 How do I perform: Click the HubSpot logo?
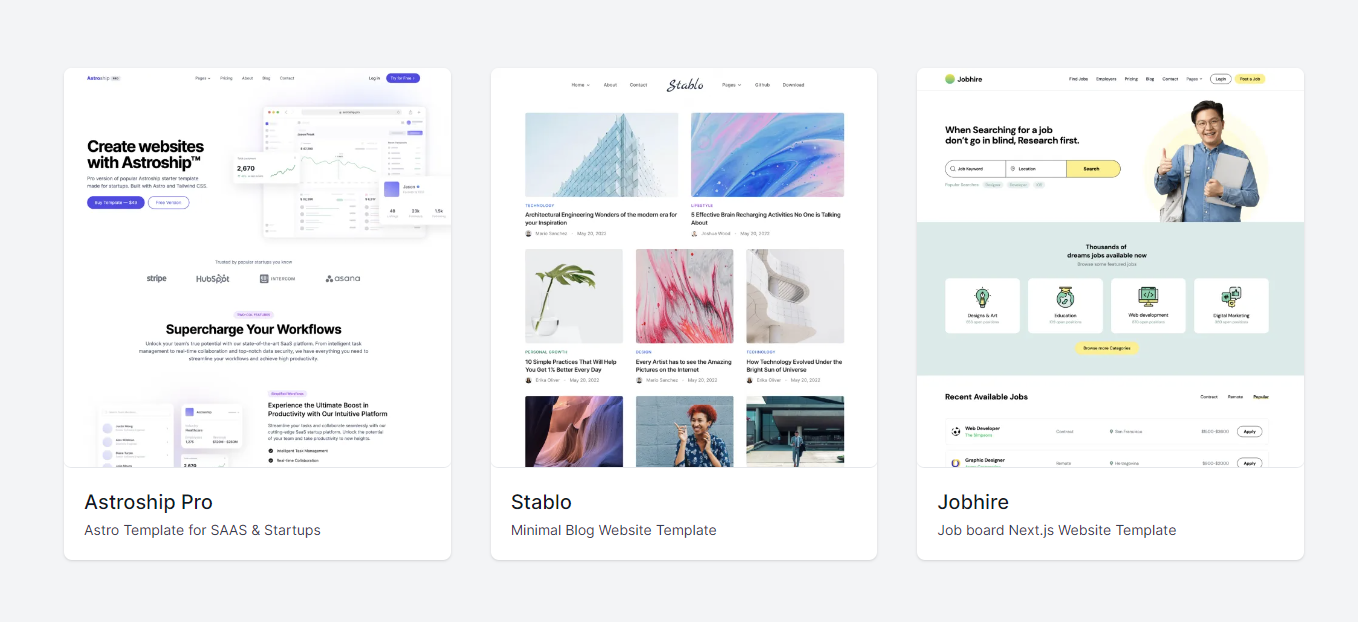(213, 278)
